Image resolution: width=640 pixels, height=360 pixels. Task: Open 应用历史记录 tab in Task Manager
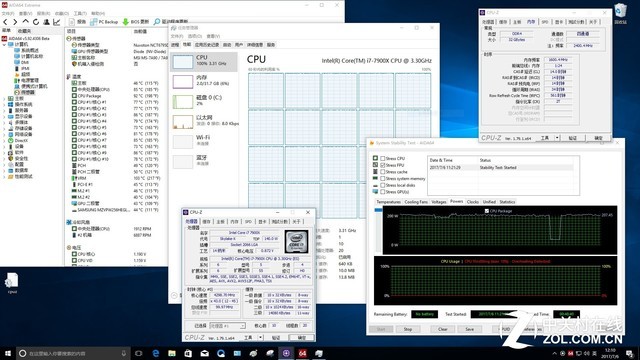[207, 44]
